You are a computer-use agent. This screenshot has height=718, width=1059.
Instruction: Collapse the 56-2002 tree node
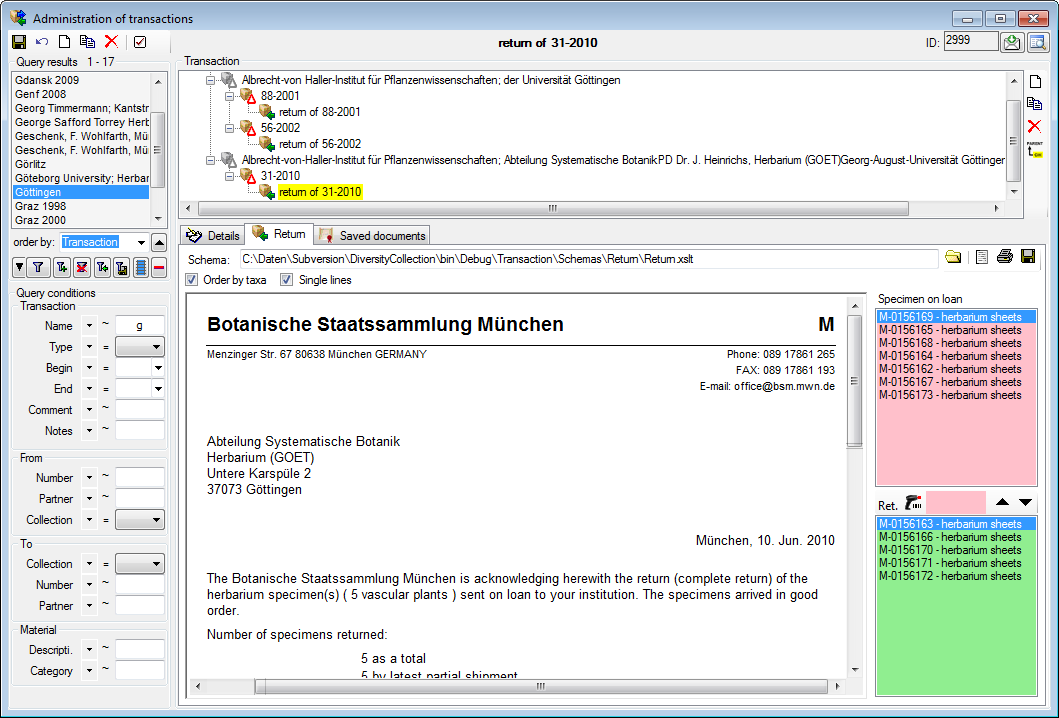click(x=230, y=128)
